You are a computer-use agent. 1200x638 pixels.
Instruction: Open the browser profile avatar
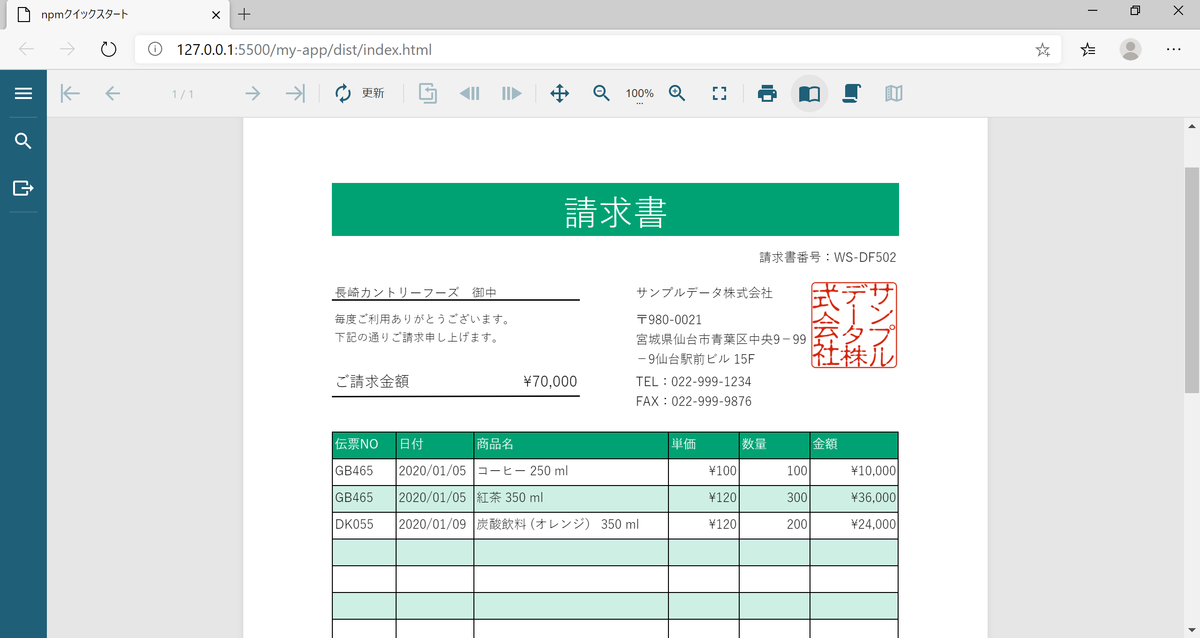point(1131,49)
